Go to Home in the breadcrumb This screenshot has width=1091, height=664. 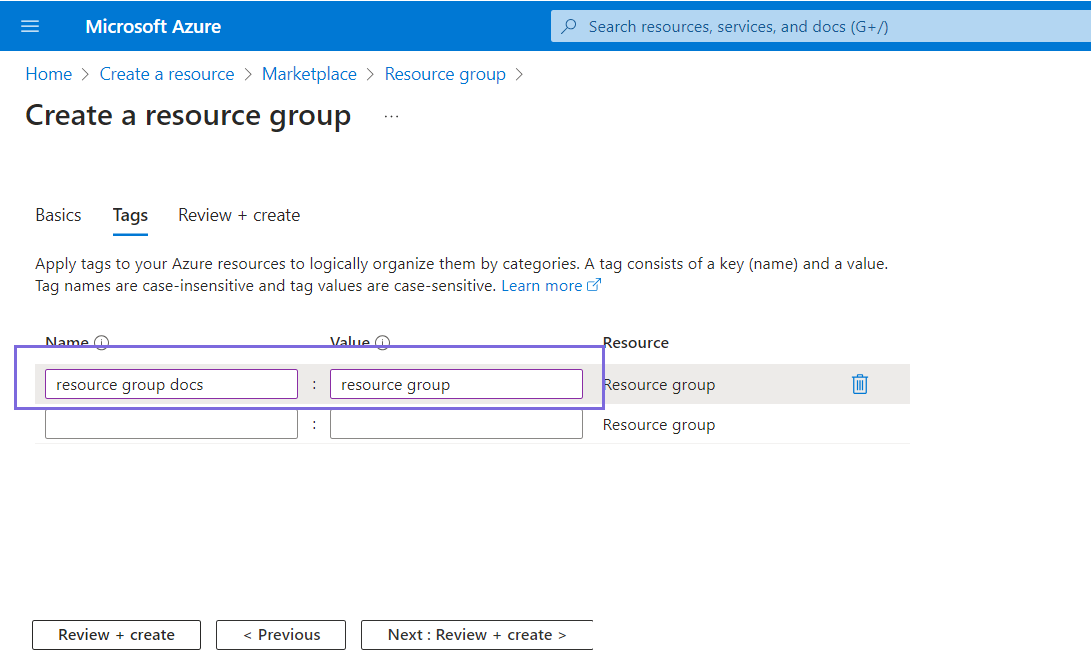point(48,74)
